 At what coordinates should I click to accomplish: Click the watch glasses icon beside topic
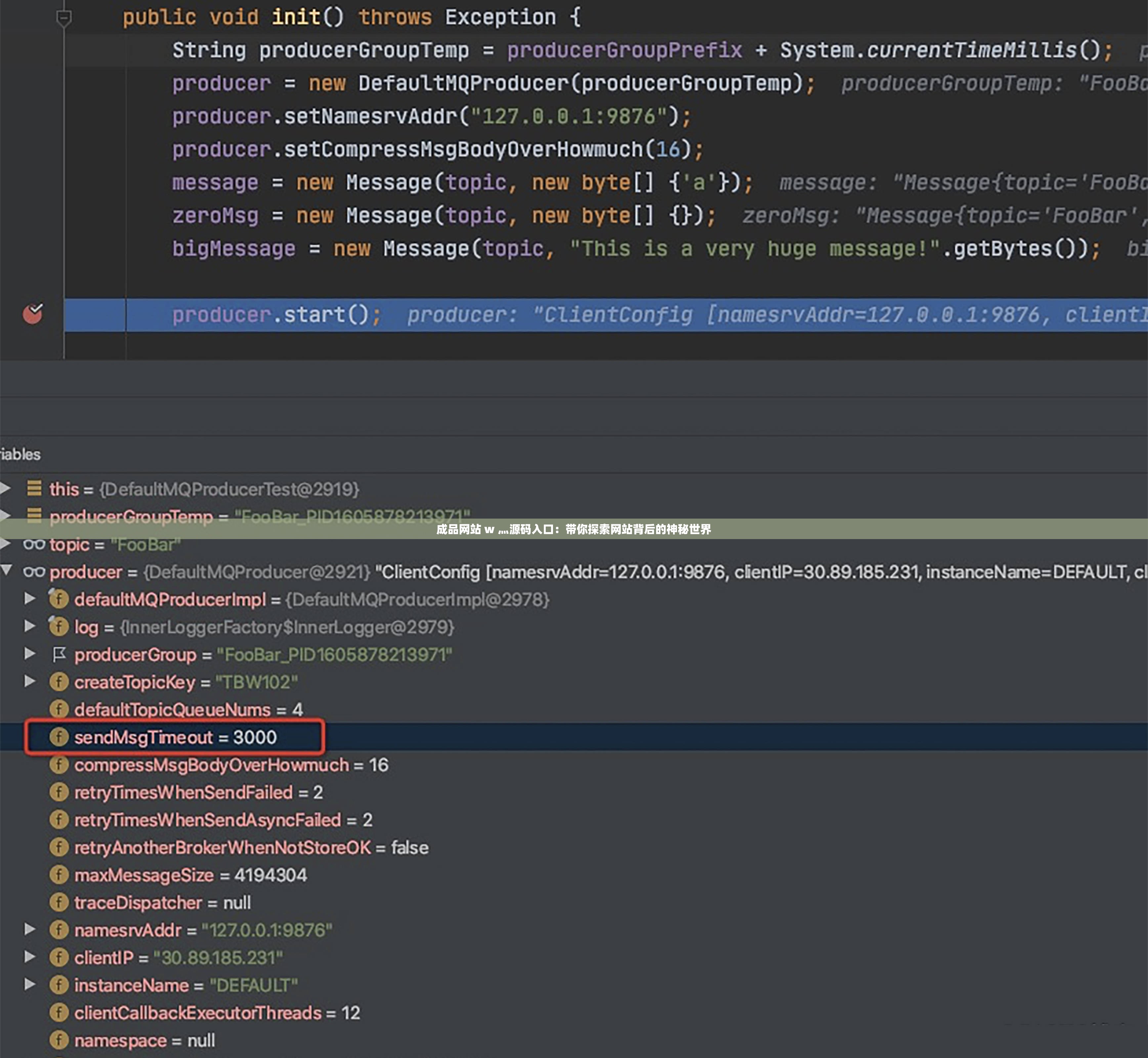(34, 544)
